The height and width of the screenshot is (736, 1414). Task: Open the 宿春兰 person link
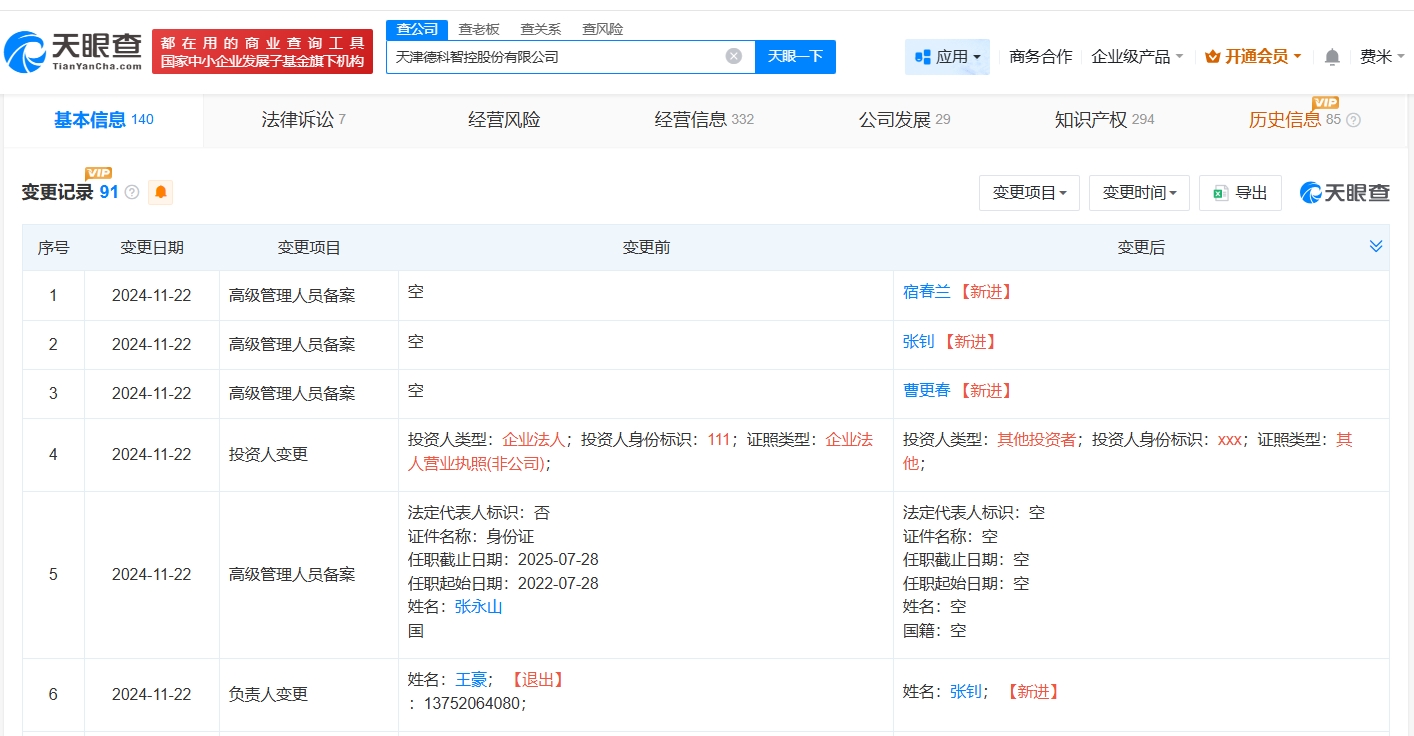click(x=926, y=292)
